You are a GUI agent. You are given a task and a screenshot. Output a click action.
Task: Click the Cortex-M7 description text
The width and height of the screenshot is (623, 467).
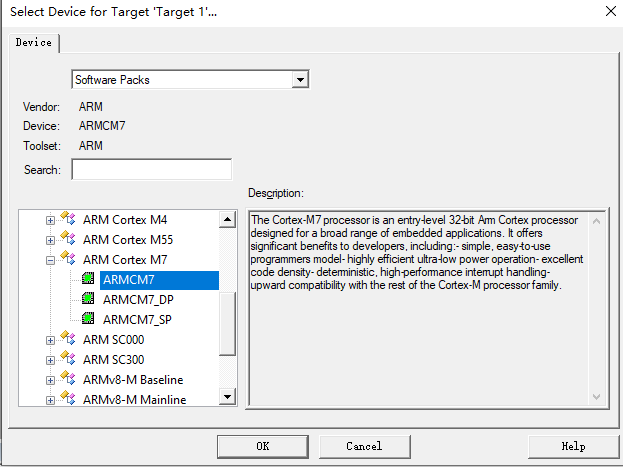click(x=417, y=252)
